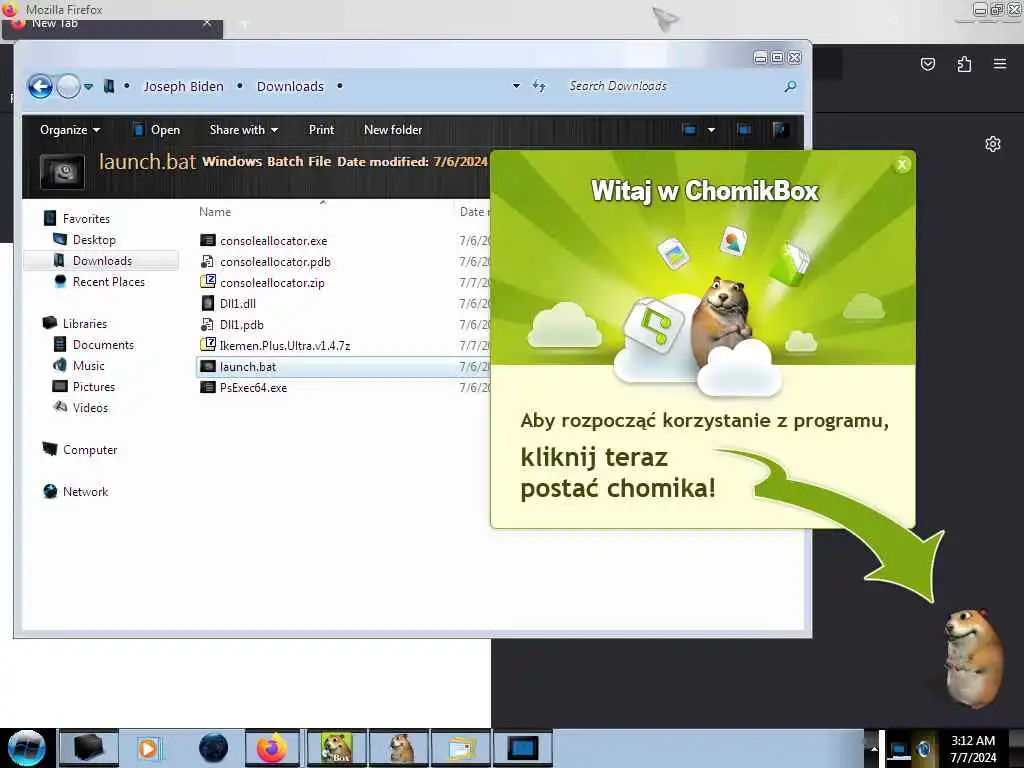This screenshot has width=1024, height=768.
Task: Click Print in the Explorer toolbar
Action: [321, 130]
